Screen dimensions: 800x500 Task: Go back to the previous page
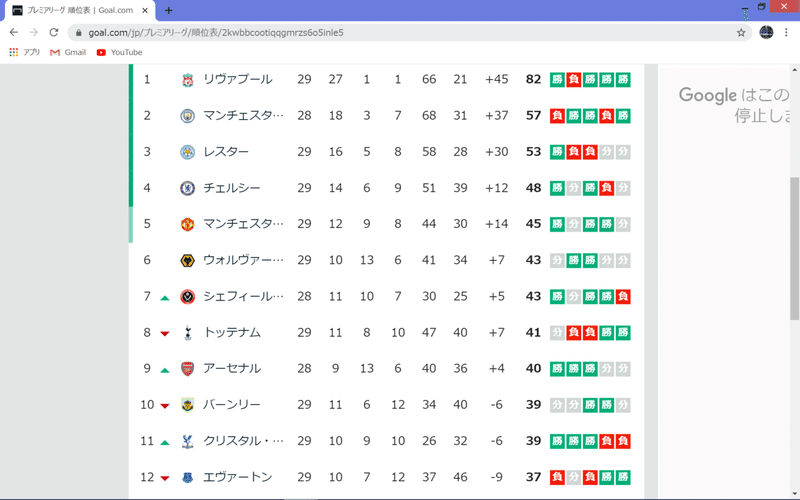pos(14,32)
